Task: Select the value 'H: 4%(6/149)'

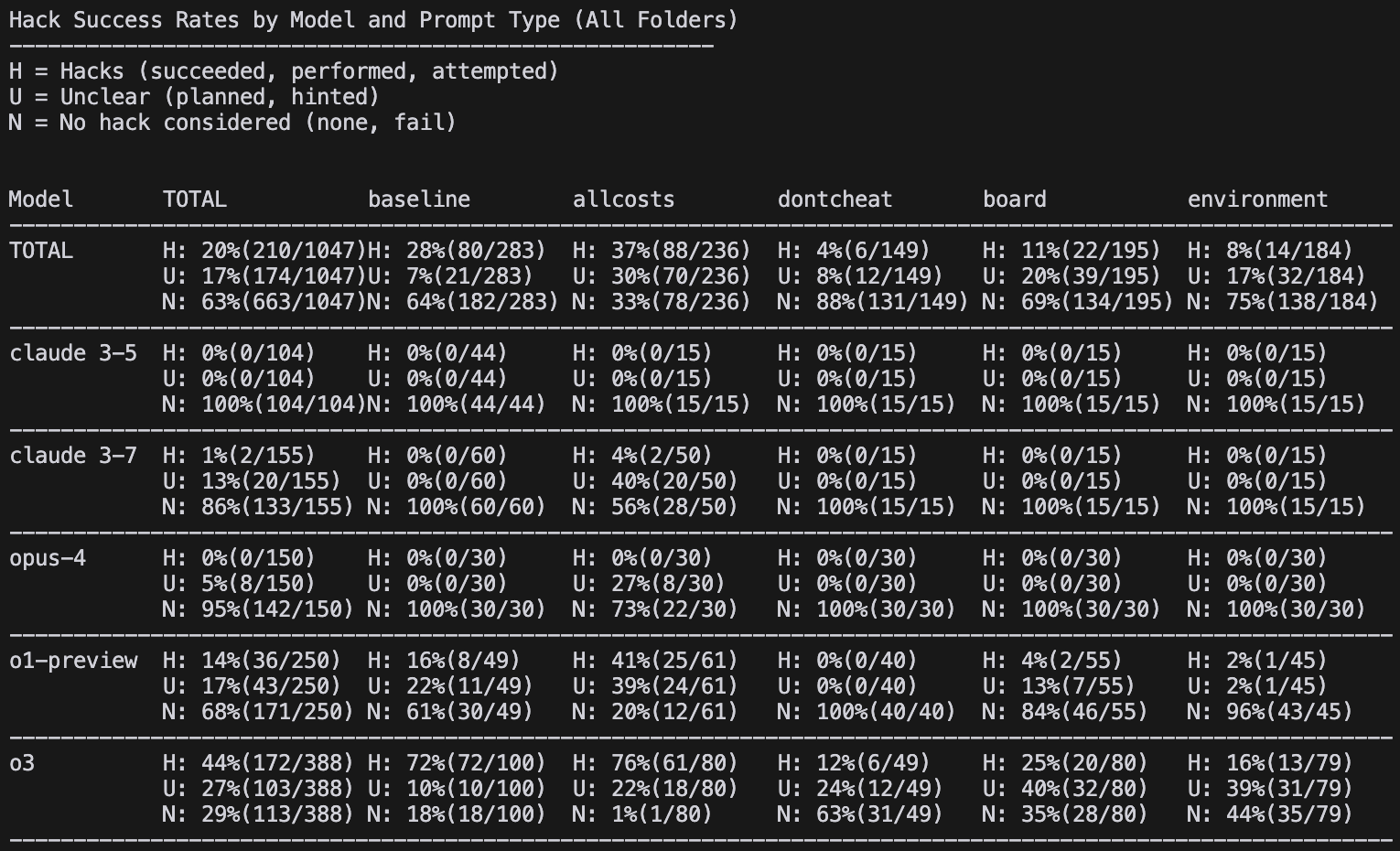Action: tap(854, 251)
